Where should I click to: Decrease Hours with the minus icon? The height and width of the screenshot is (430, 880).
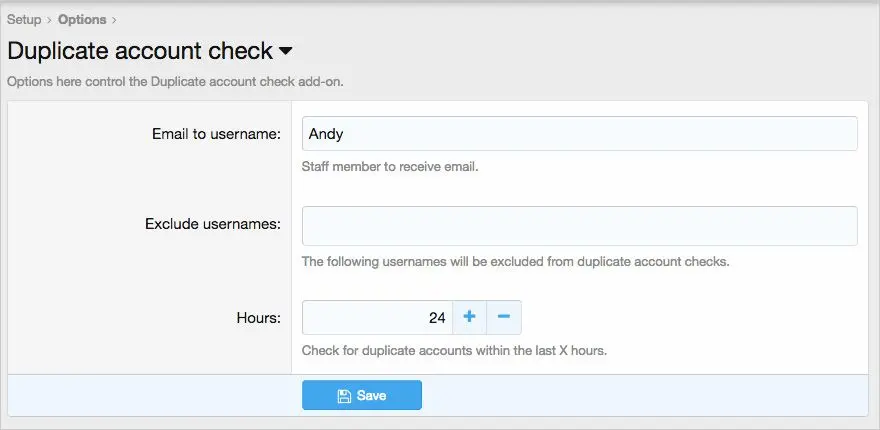pyautogui.click(x=504, y=318)
